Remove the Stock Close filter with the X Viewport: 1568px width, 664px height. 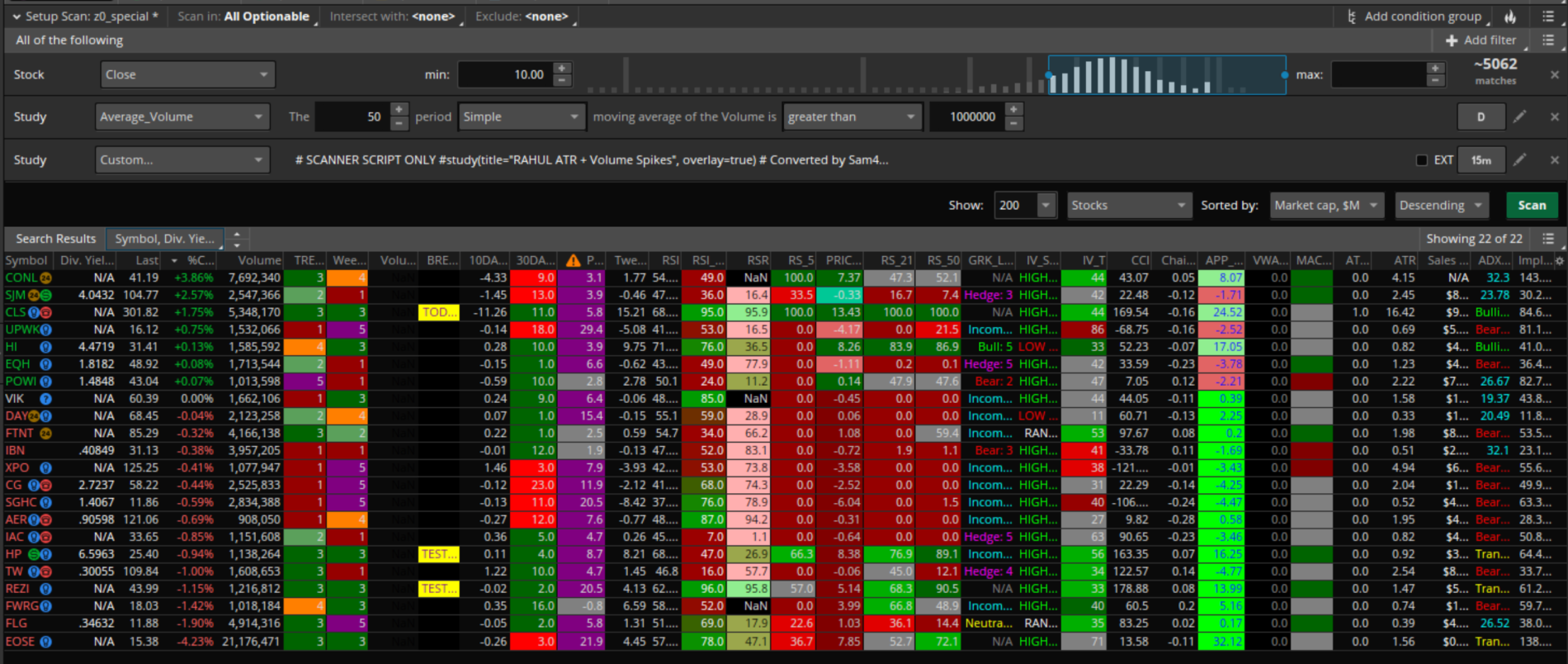click(x=1555, y=75)
